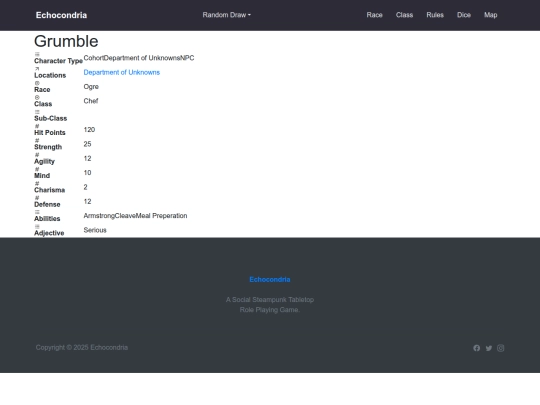Image resolution: width=540 pixels, height=405 pixels.
Task: Expand the Random Draw dropdown
Action: click(x=227, y=15)
